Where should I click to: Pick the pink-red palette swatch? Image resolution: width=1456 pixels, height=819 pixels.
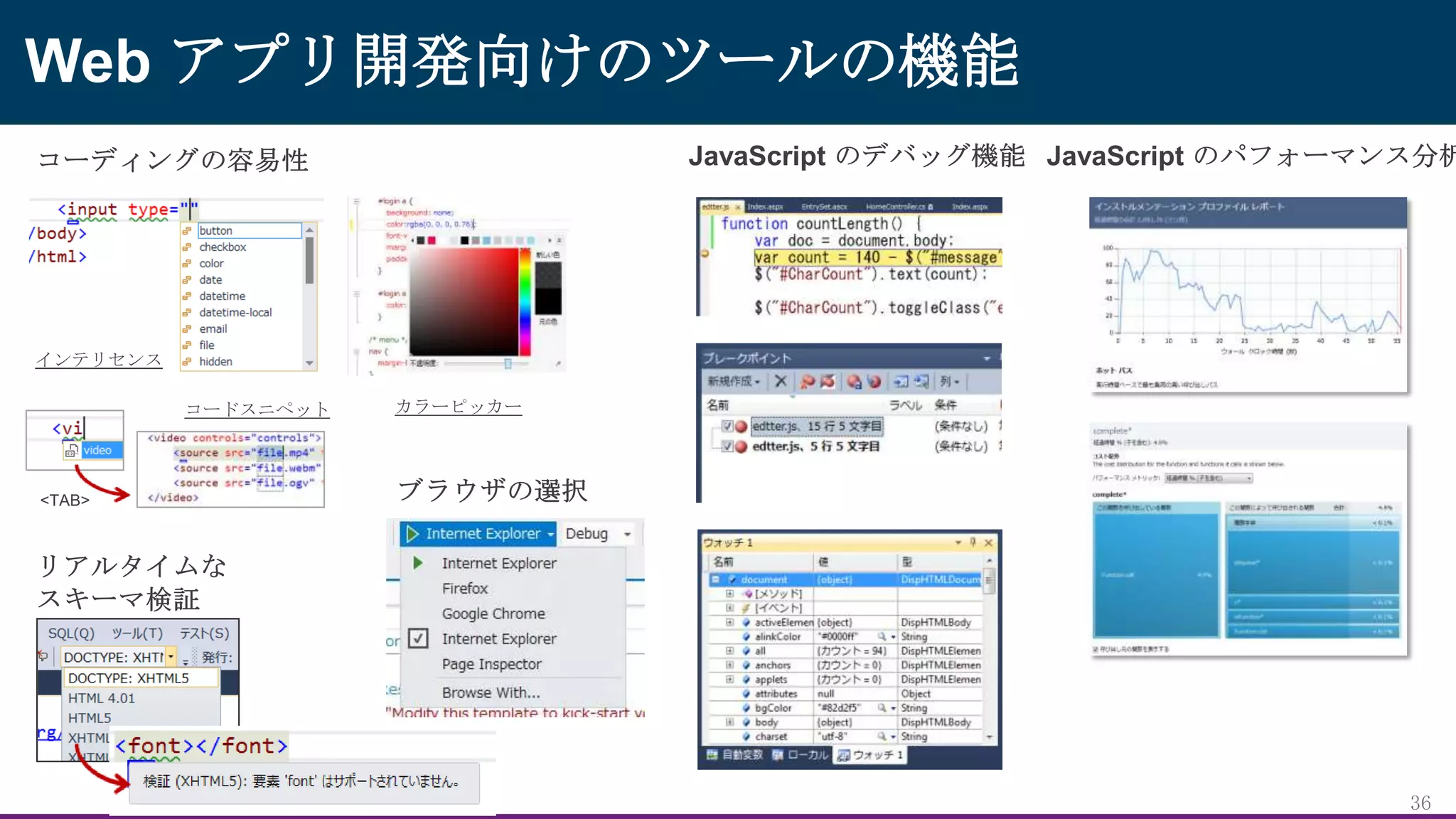pos(432,240)
